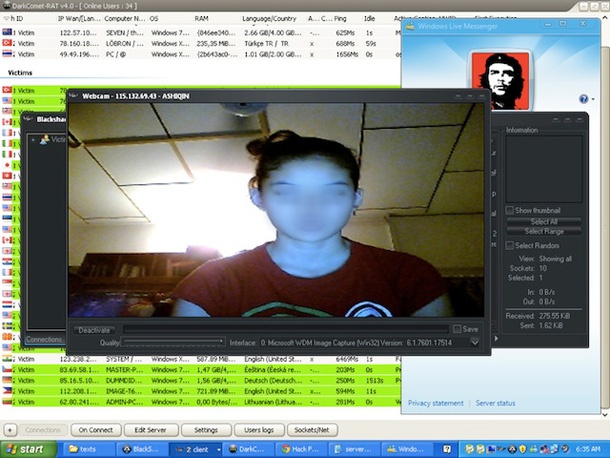Viewport: 610px width, 458px height.
Task: Open the webcam interface dropdown arrow
Action: point(474,342)
